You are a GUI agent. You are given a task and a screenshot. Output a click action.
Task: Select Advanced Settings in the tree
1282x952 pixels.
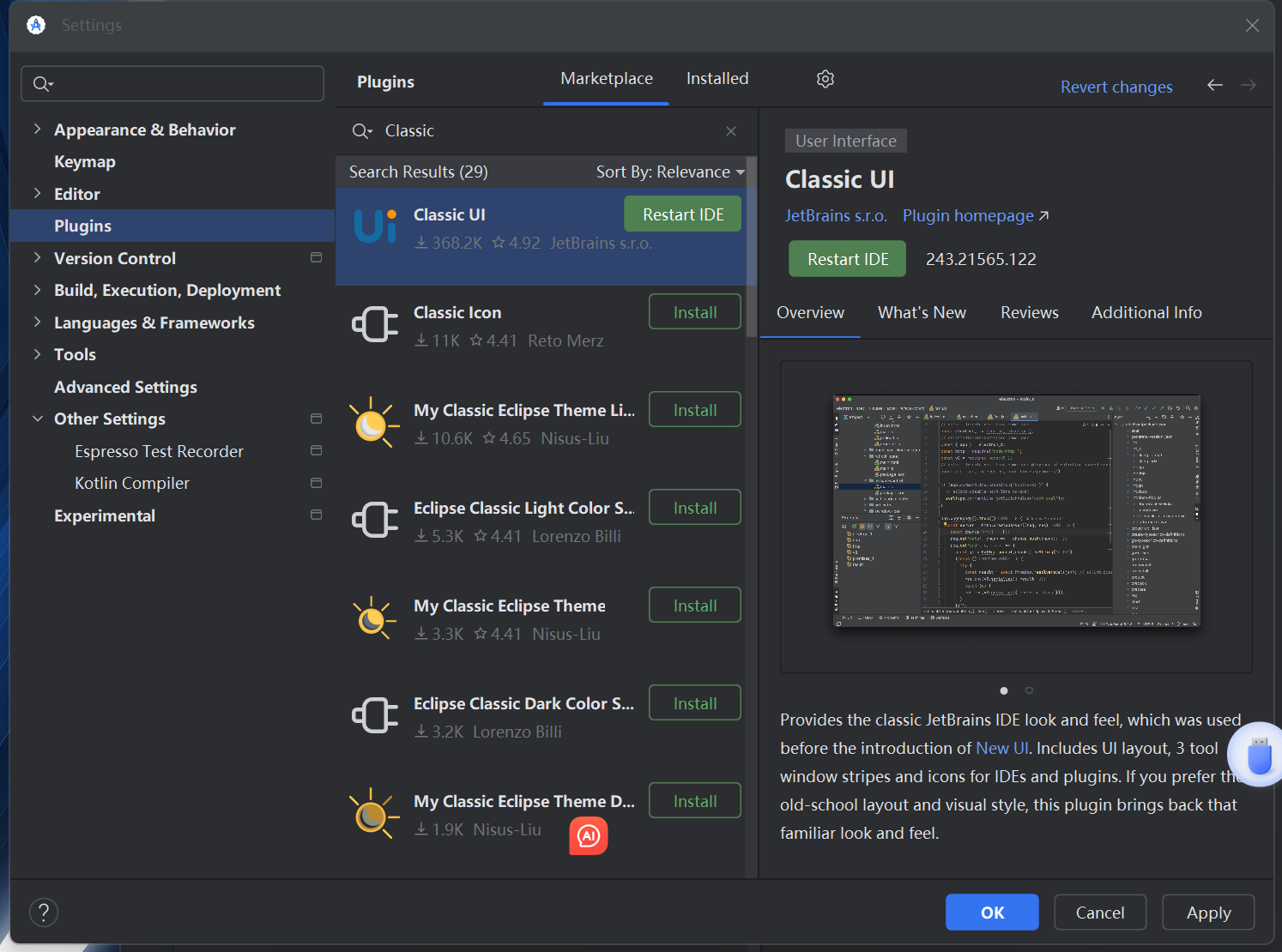(125, 387)
